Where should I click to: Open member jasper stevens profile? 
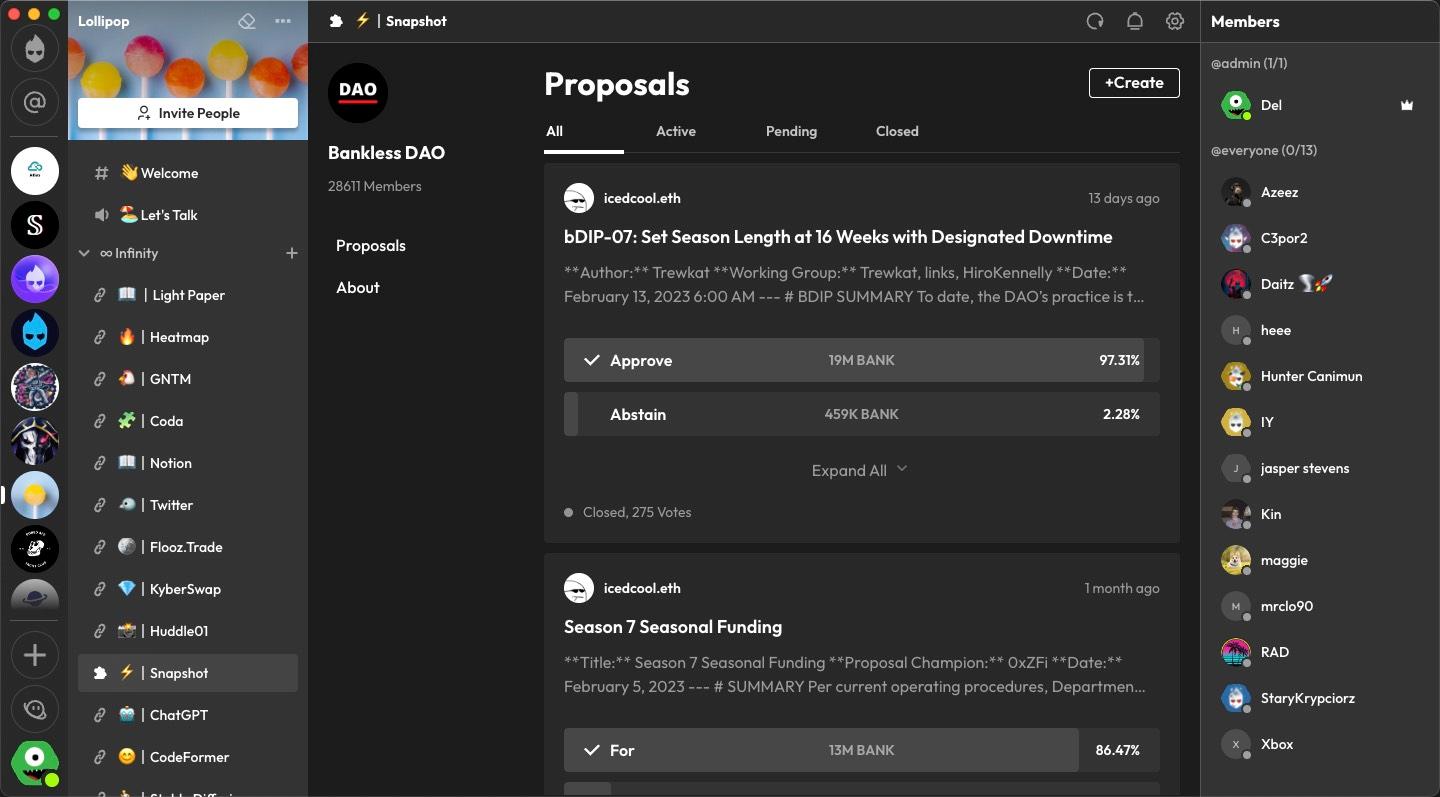tap(1320, 468)
